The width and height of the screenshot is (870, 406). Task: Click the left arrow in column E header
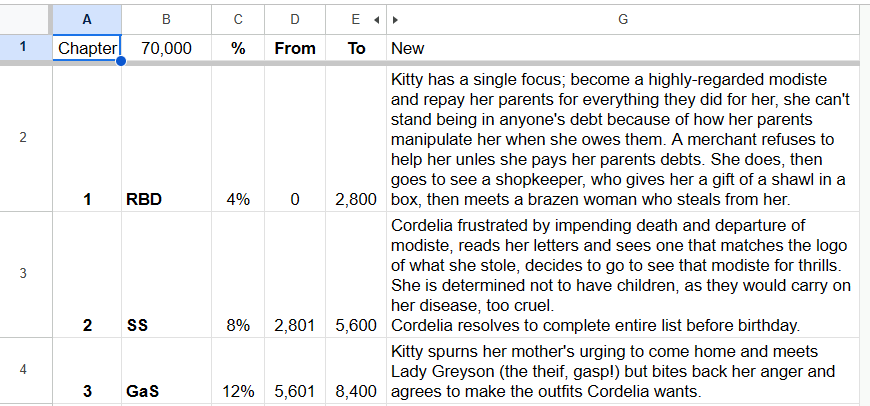coord(376,20)
